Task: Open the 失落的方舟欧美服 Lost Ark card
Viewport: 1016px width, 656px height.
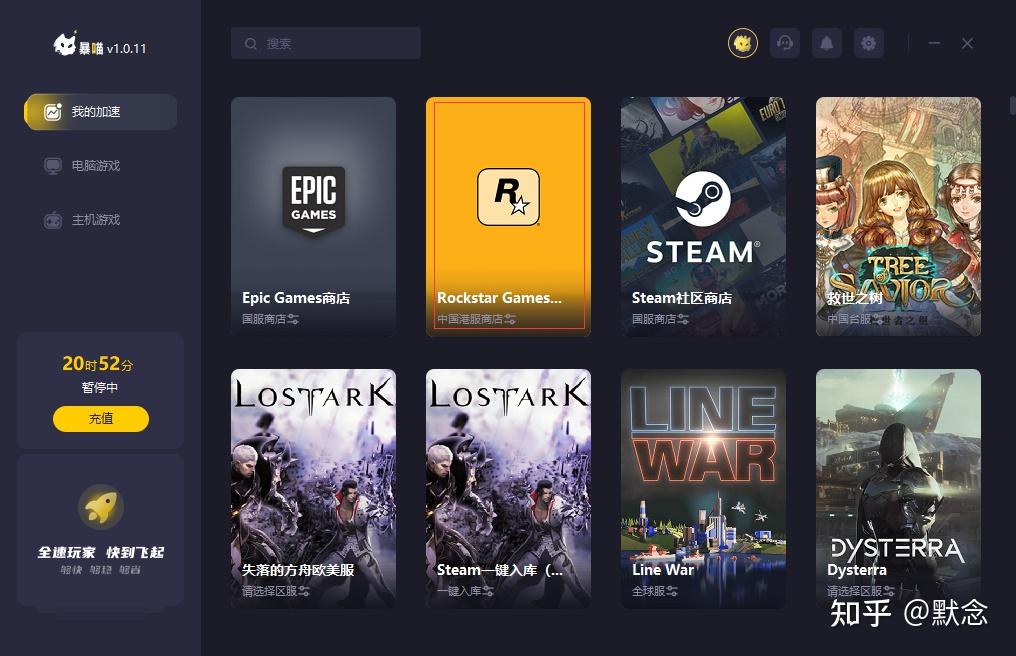Action: click(x=314, y=489)
